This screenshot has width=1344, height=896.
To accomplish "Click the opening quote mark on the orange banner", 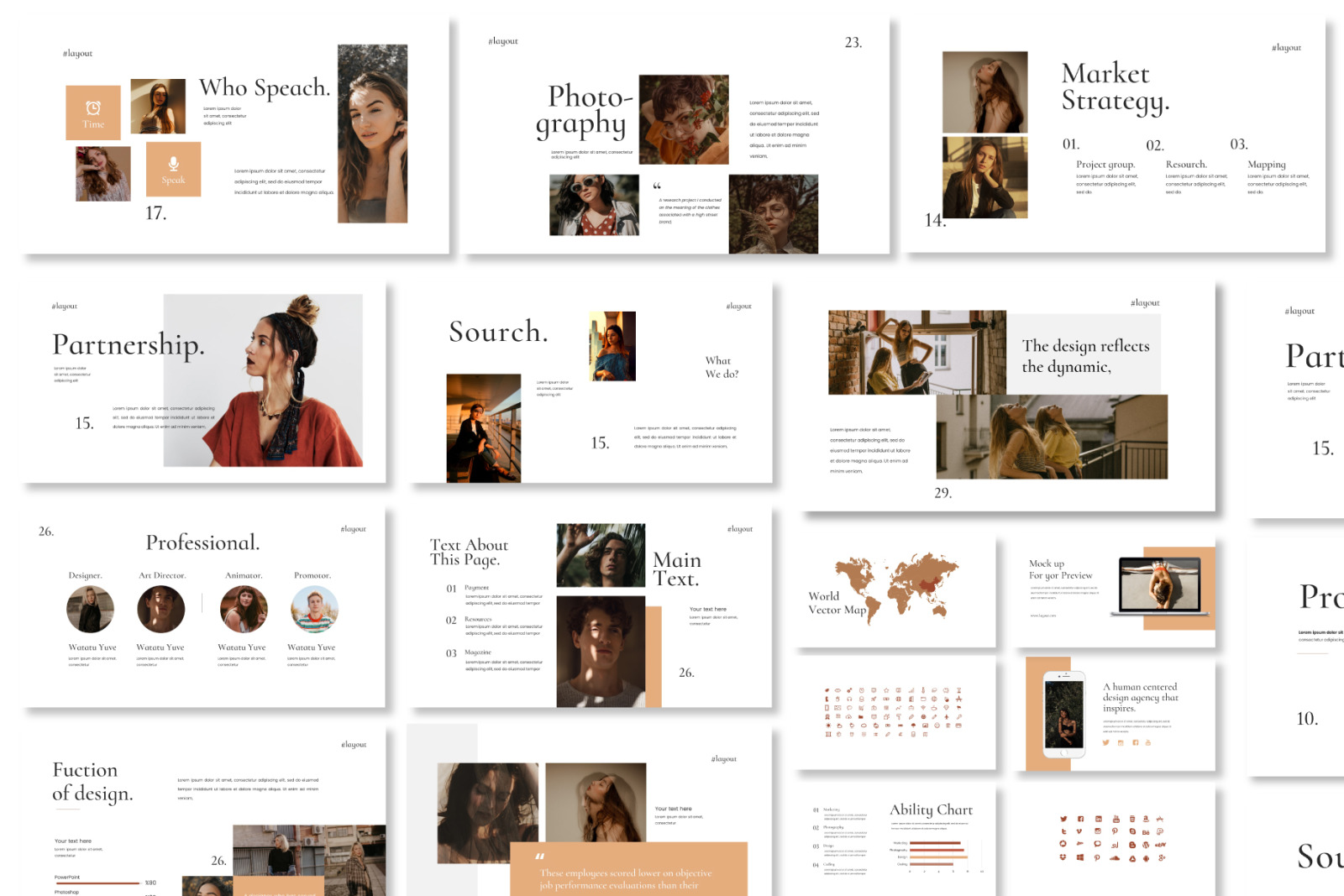I will tap(539, 857).
